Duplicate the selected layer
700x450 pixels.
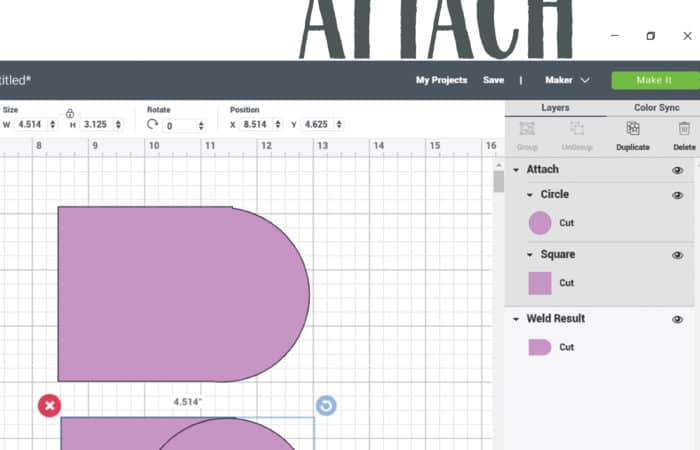[x=633, y=136]
